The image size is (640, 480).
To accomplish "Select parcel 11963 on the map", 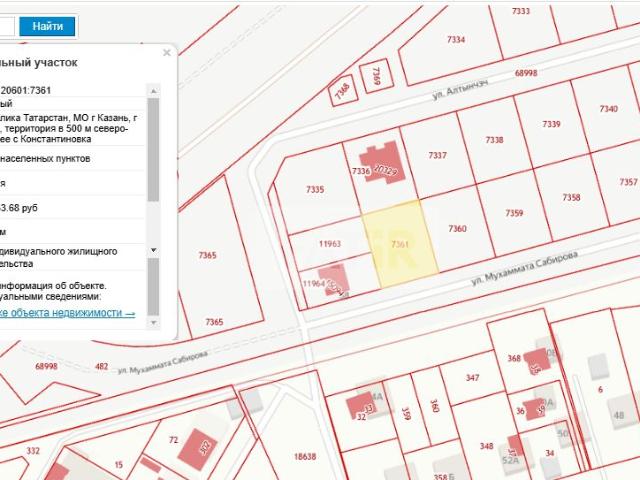I will coord(330,244).
